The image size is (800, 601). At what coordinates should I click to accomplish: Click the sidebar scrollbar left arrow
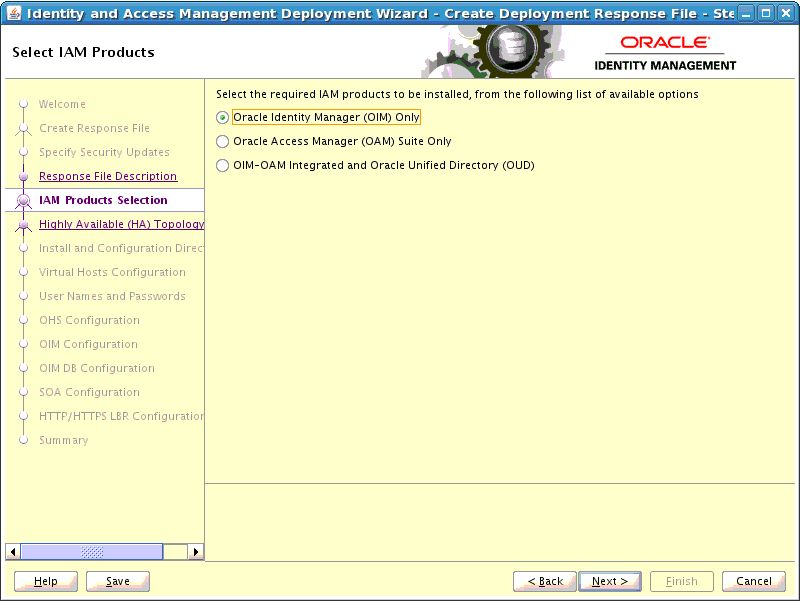(x=13, y=552)
